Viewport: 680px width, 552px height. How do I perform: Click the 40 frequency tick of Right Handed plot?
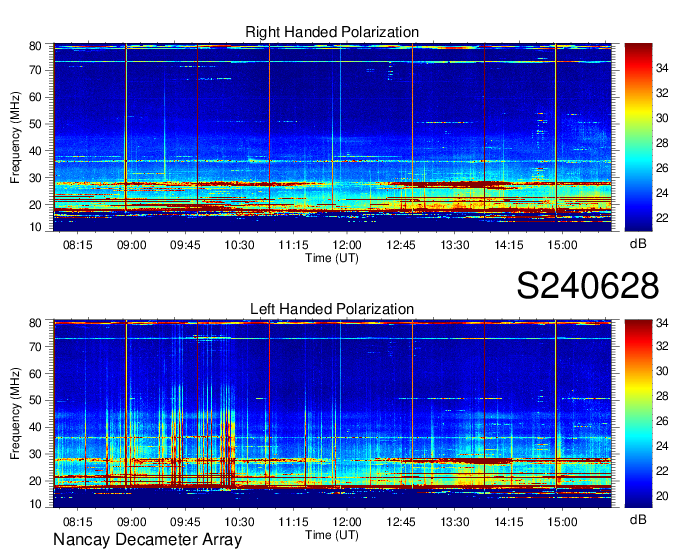35,151
